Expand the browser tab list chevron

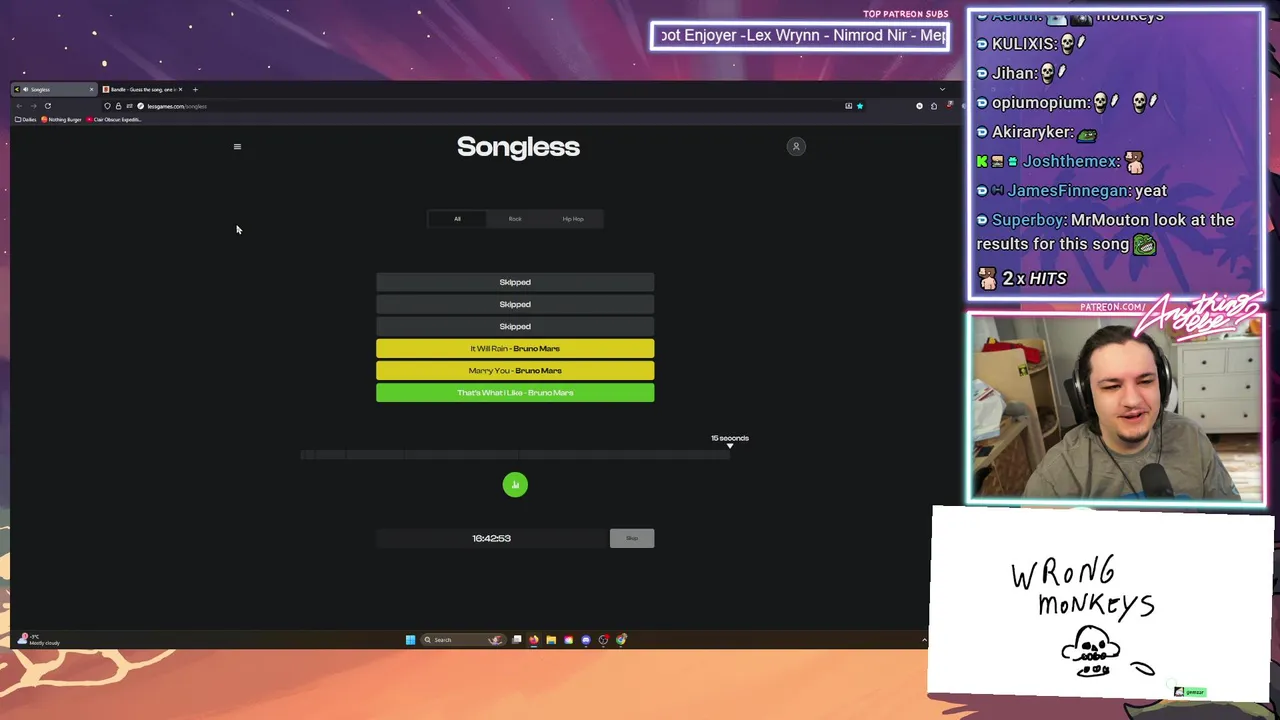click(941, 89)
